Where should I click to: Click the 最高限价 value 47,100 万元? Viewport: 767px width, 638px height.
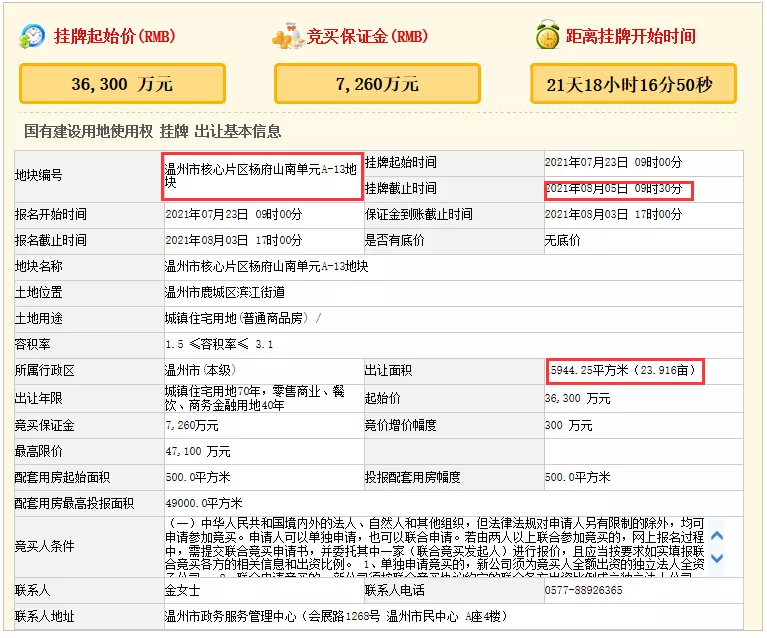[198, 451]
